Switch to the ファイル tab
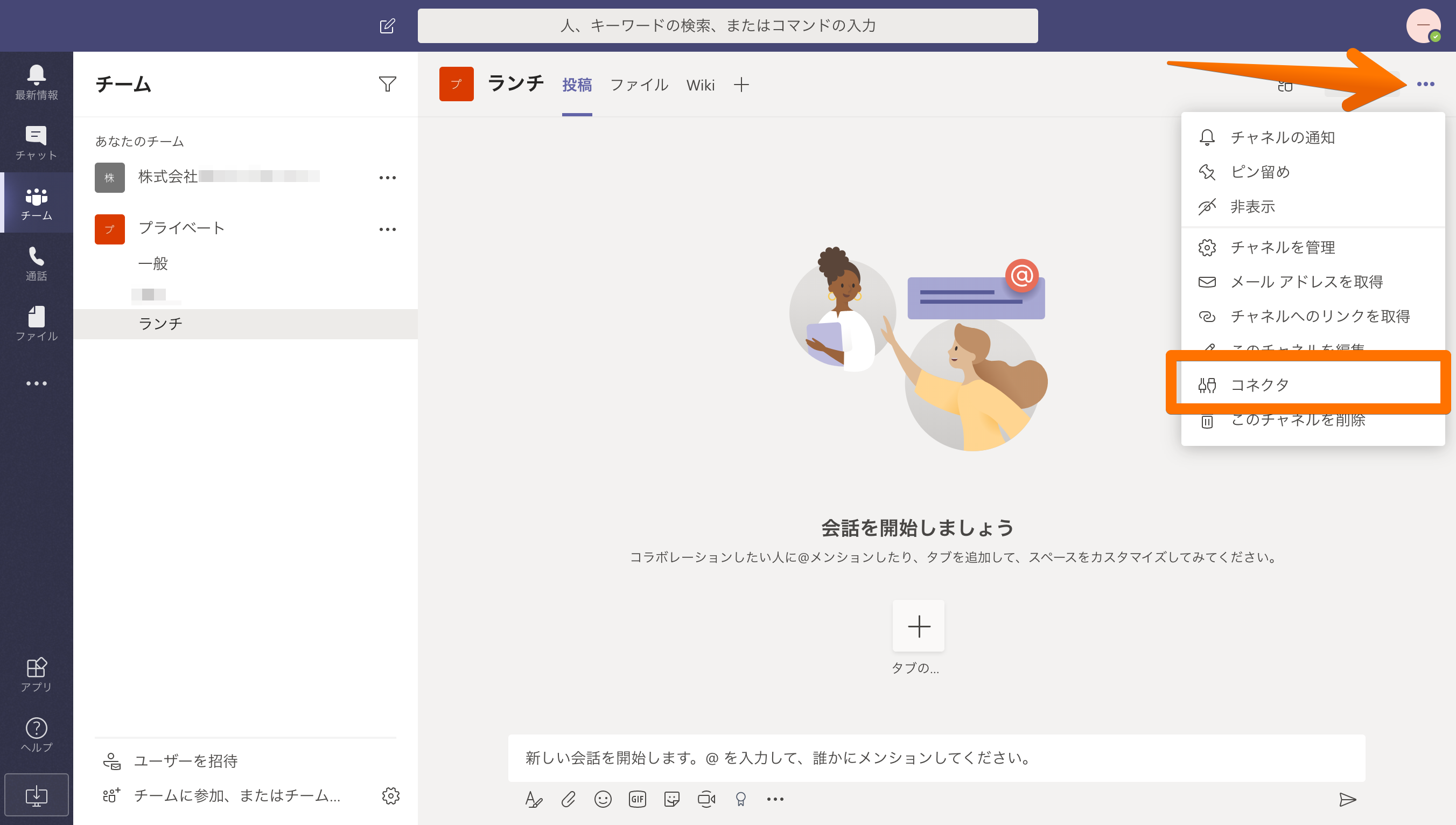This screenshot has height=825, width=1456. point(639,85)
